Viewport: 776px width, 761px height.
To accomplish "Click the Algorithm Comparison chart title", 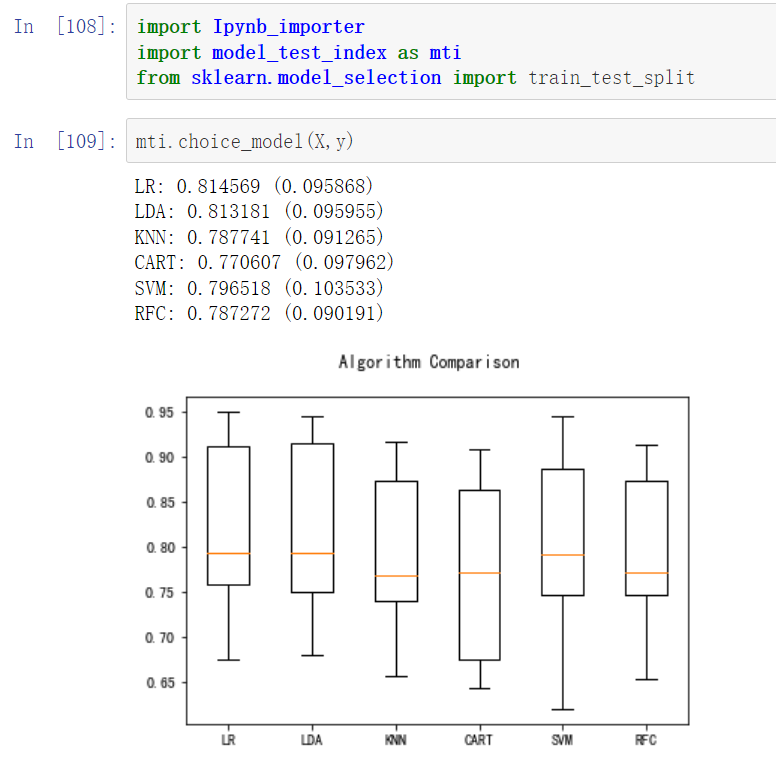I will coord(429,362).
